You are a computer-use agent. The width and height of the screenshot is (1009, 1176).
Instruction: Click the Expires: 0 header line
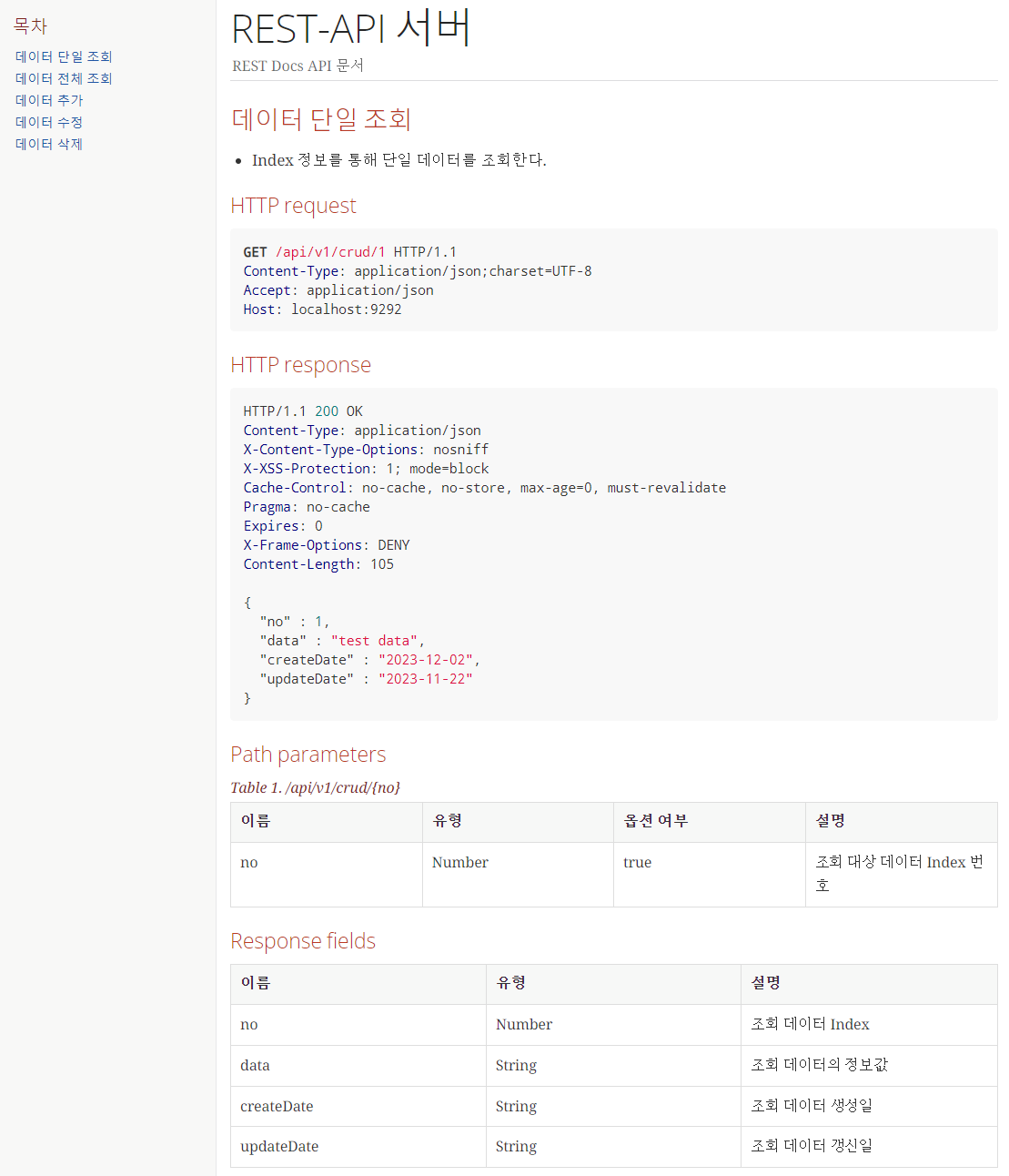pos(283,526)
